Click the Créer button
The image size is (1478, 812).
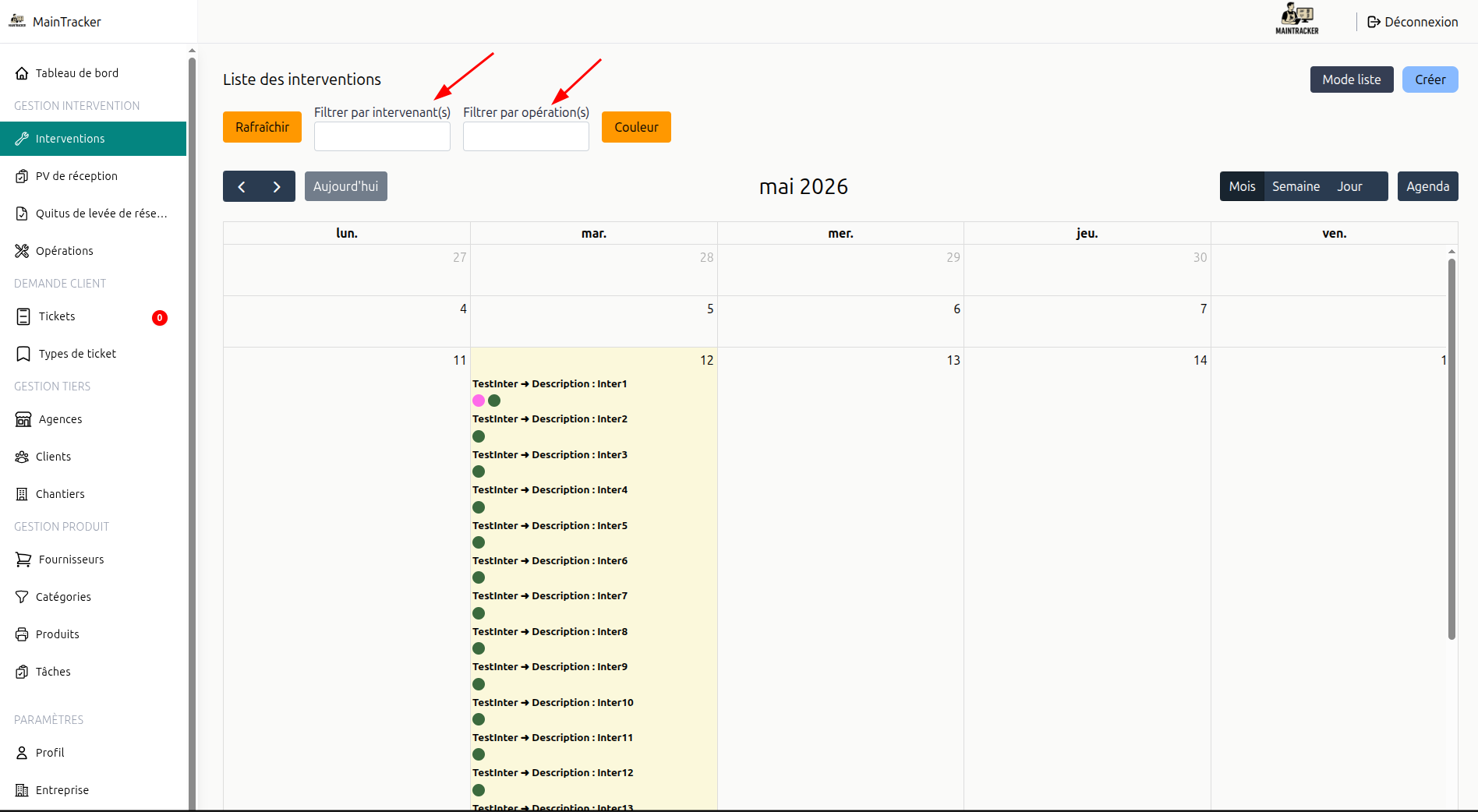coord(1430,79)
